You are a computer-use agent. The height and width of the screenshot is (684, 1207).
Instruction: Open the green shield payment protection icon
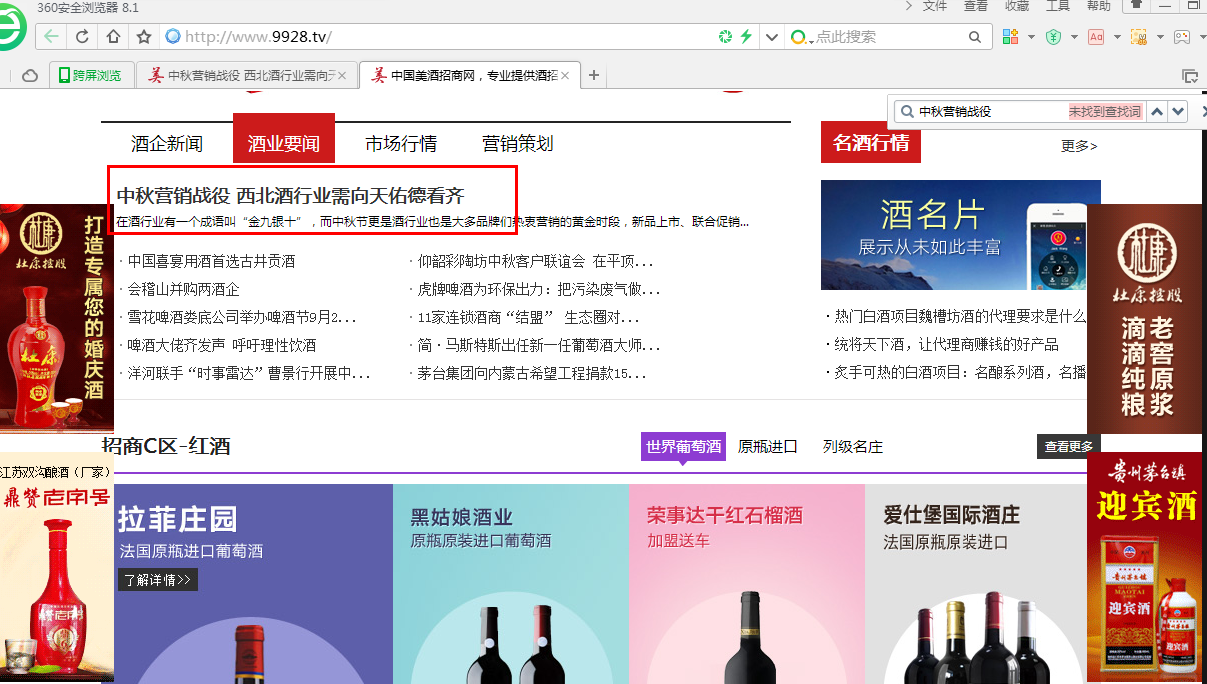pyautogui.click(x=1053, y=37)
